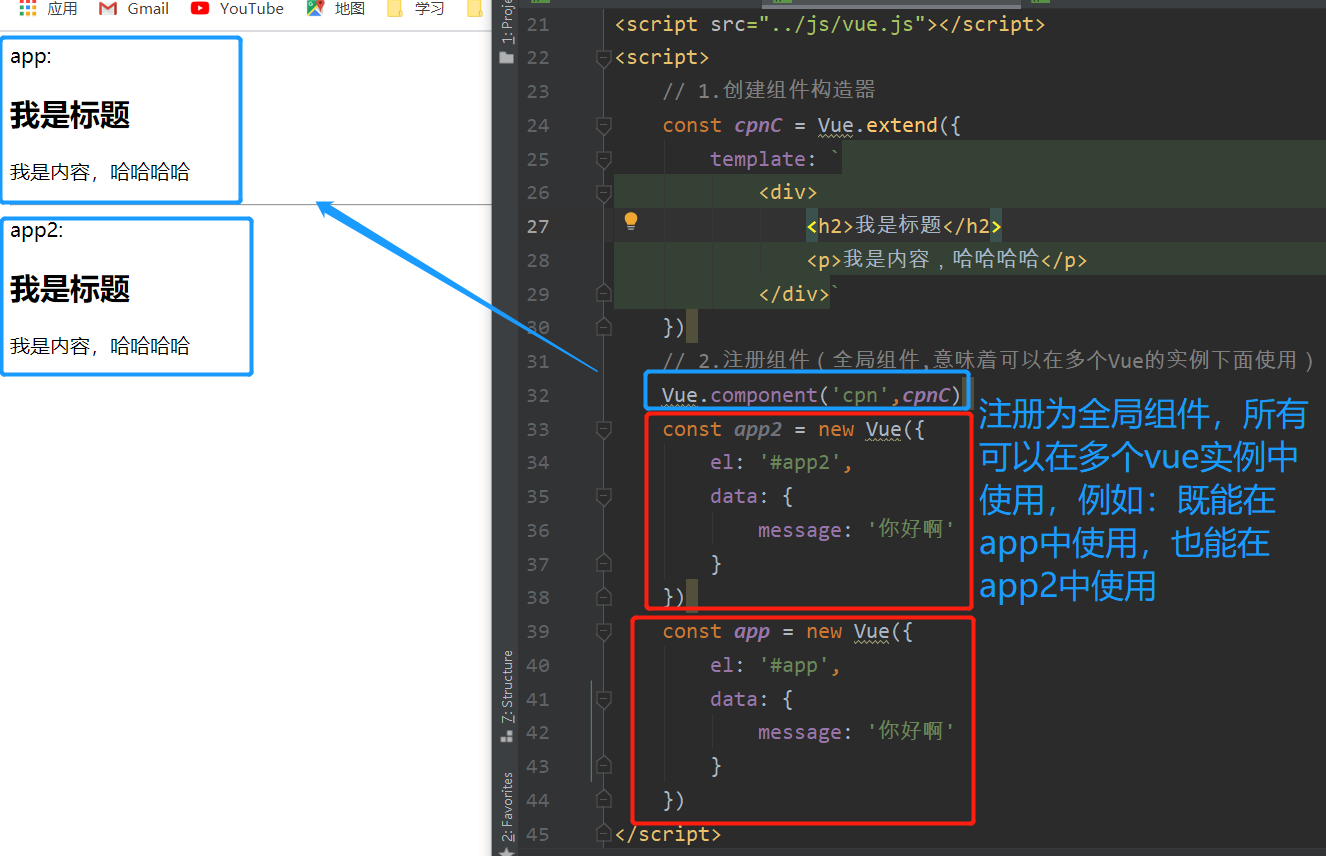Screen dimensions: 1326x856
Task: Collapse the Vue.extend fold at line 24
Action: (603, 125)
